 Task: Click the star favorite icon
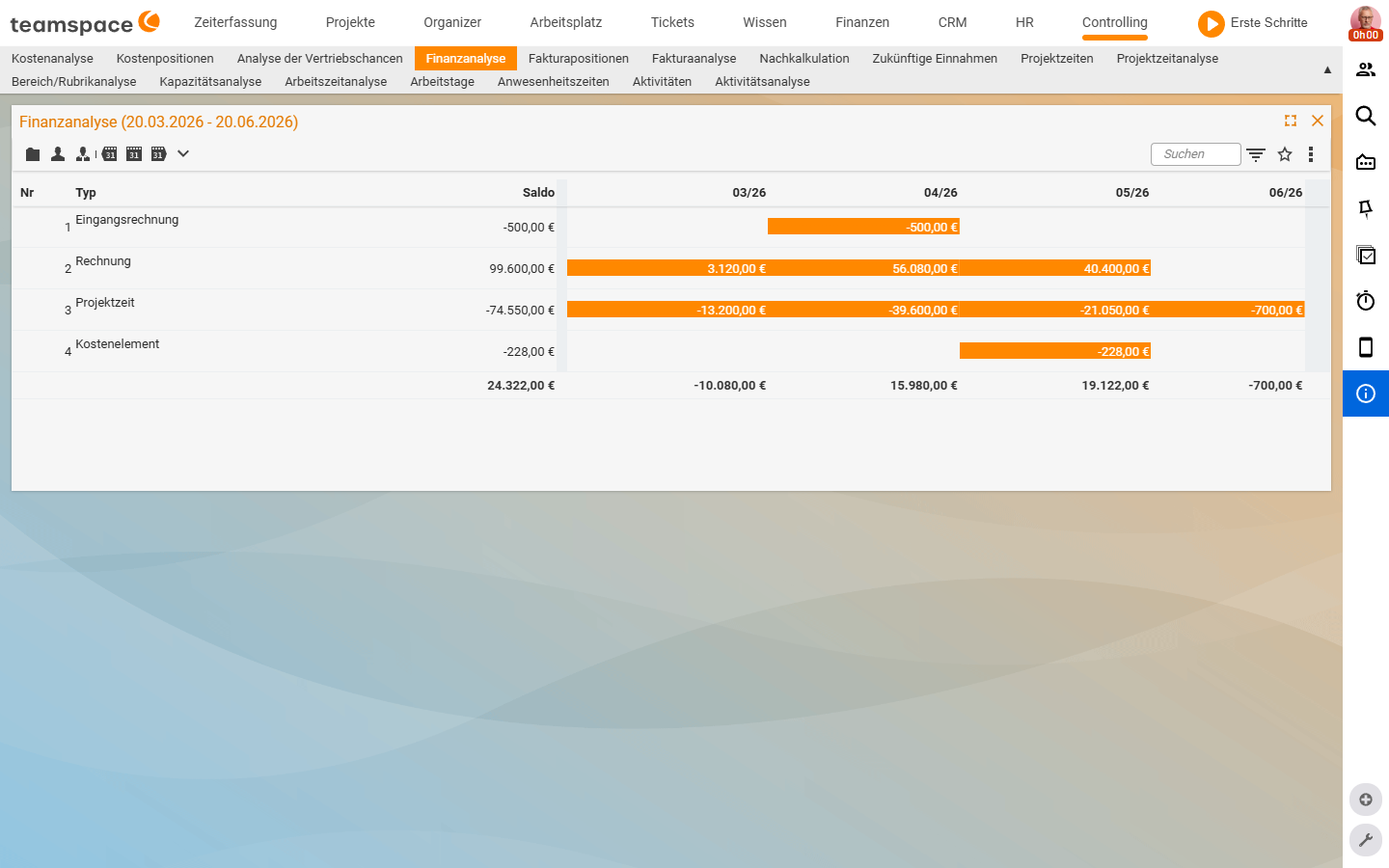(x=1285, y=154)
